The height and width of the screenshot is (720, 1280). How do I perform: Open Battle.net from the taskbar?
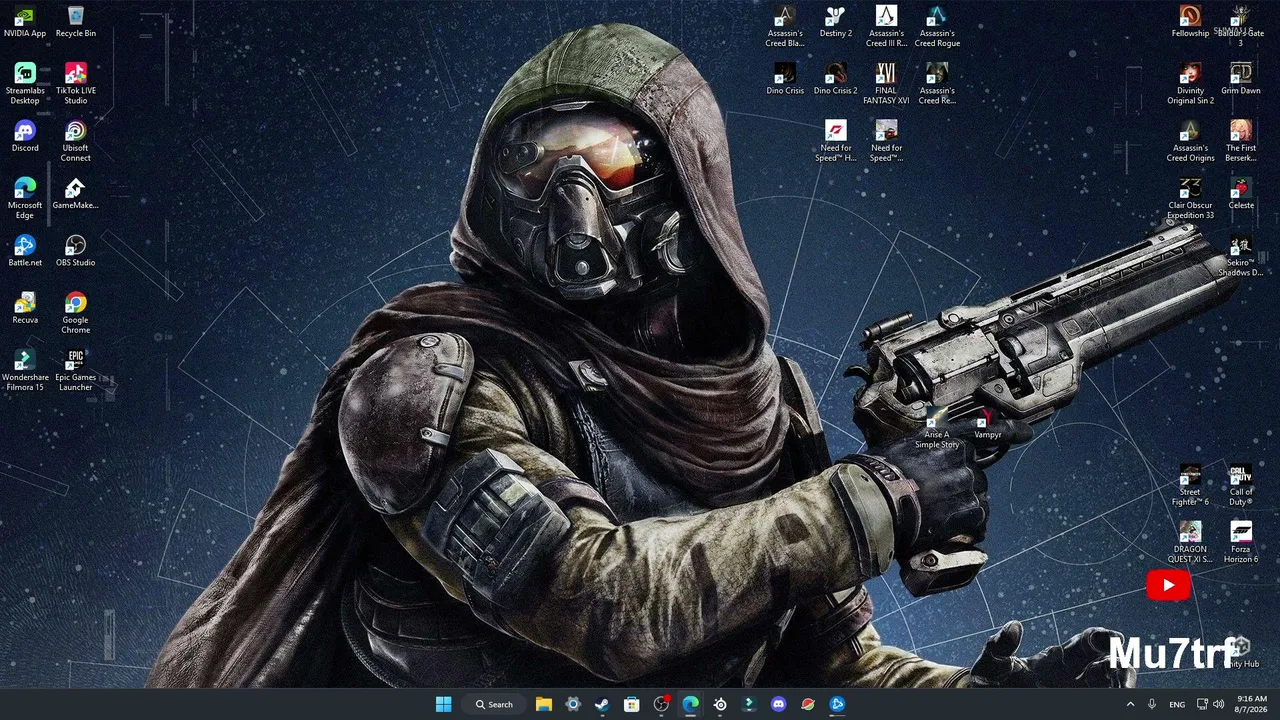[837, 704]
